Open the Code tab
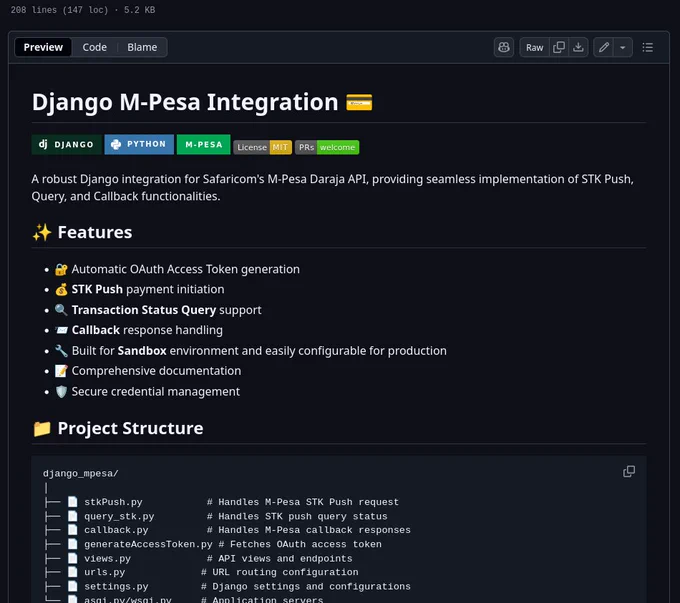This screenshot has height=603, width=680. pos(95,47)
